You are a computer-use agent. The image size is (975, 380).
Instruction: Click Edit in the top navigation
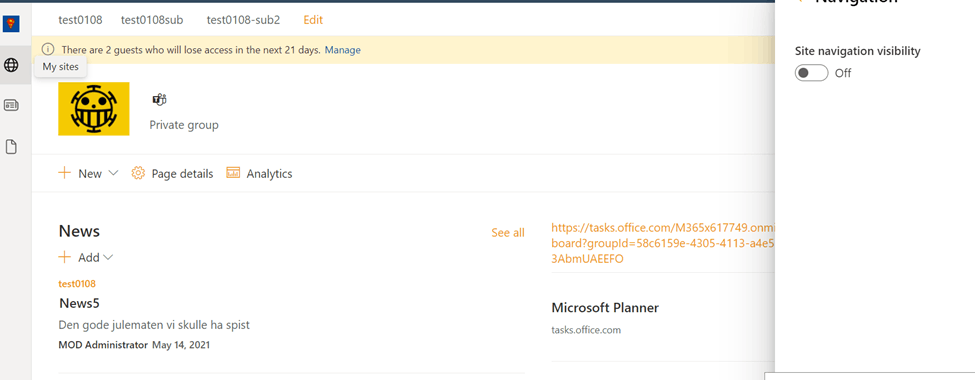[313, 20]
